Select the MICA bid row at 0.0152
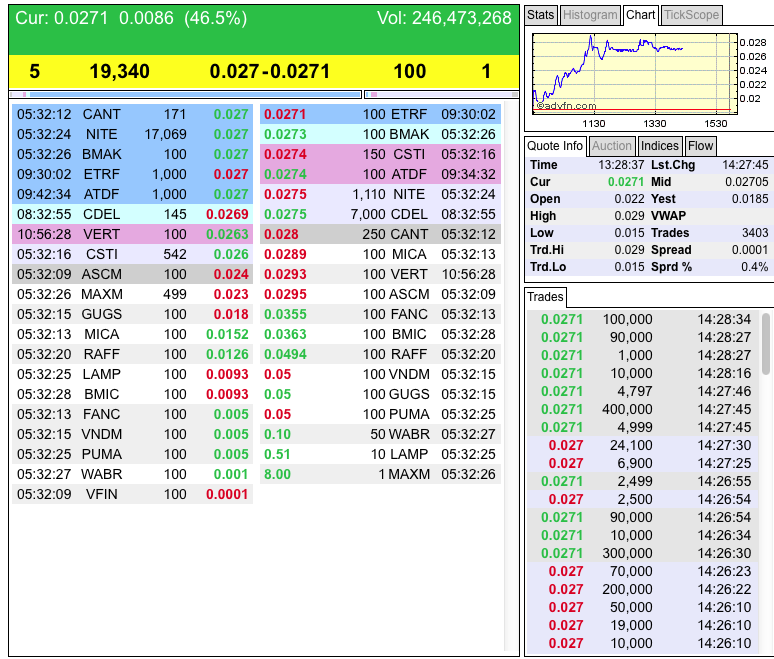 pos(132,334)
